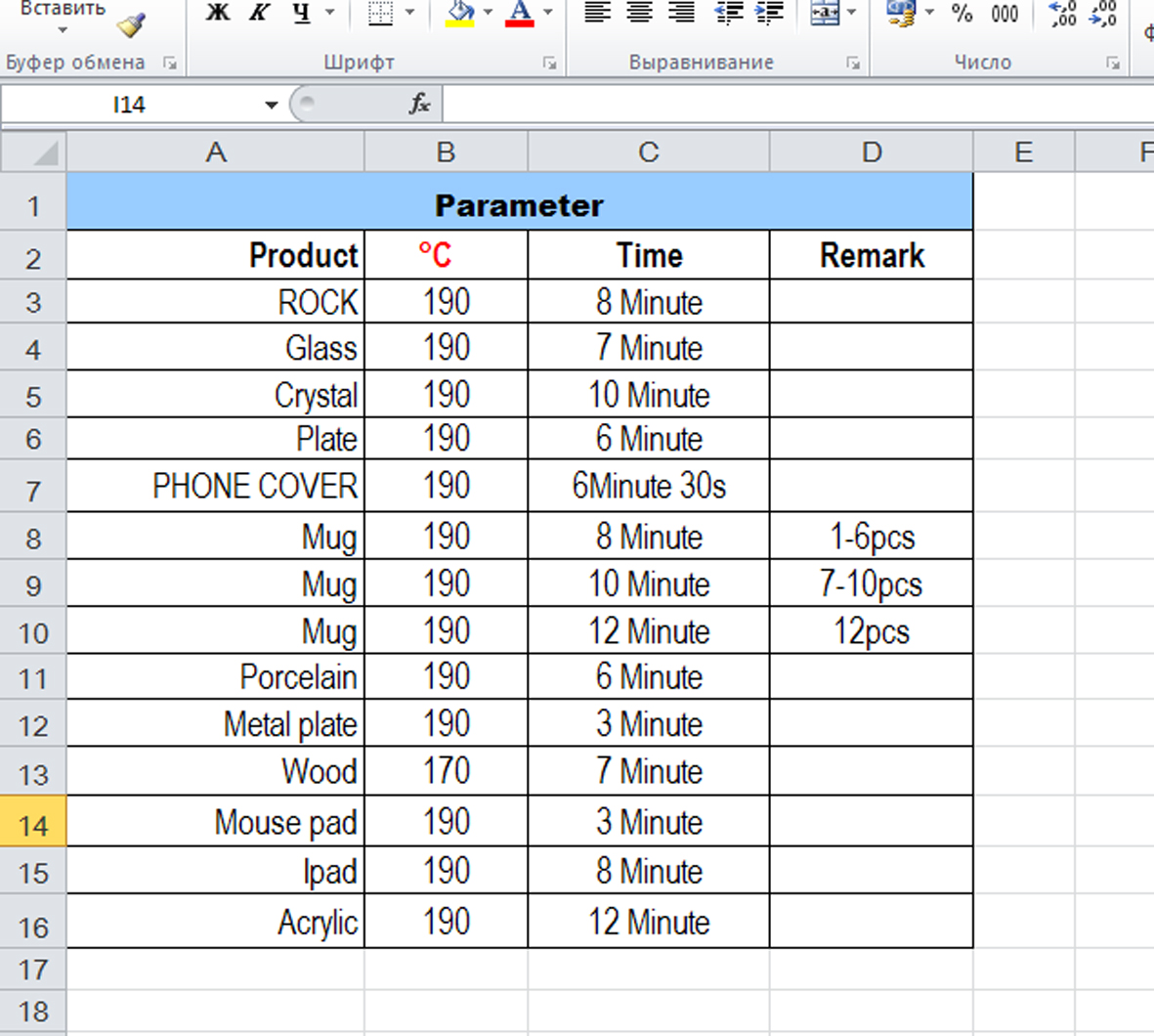Image resolution: width=1154 pixels, height=1036 pixels.
Task: Select column D header
Action: 872,152
